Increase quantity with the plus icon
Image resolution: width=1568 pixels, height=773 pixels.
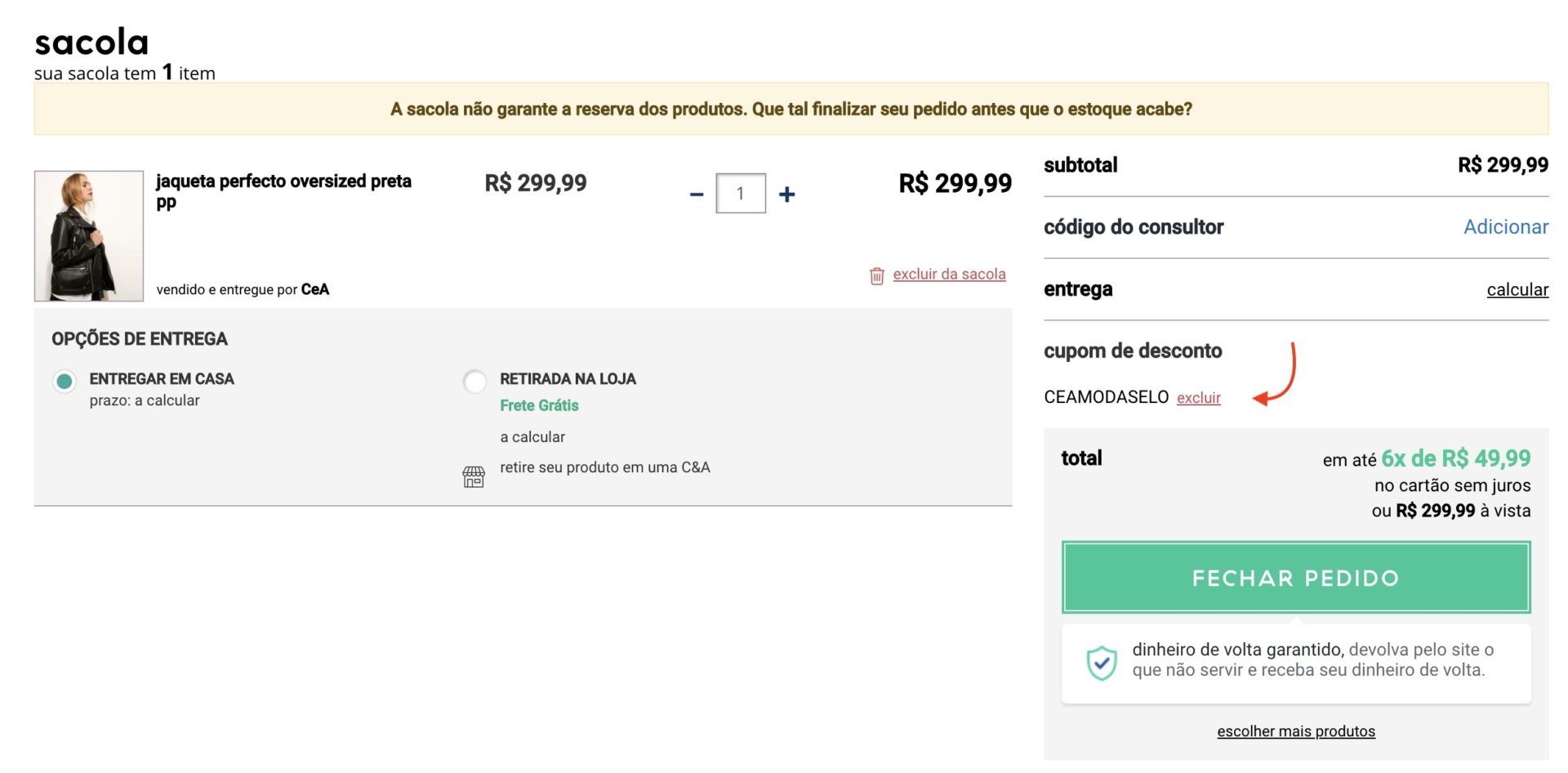786,194
